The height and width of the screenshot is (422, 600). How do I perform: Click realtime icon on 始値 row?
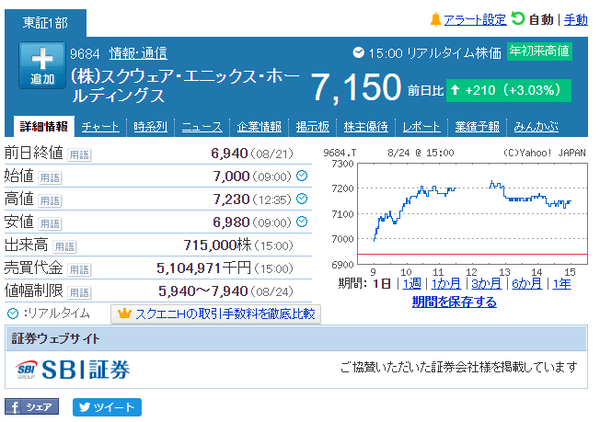click(302, 176)
